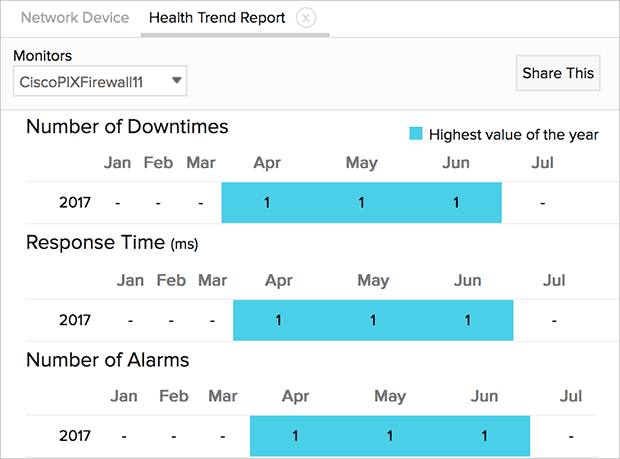
Task: Click April value in Response Time row
Action: [279, 320]
